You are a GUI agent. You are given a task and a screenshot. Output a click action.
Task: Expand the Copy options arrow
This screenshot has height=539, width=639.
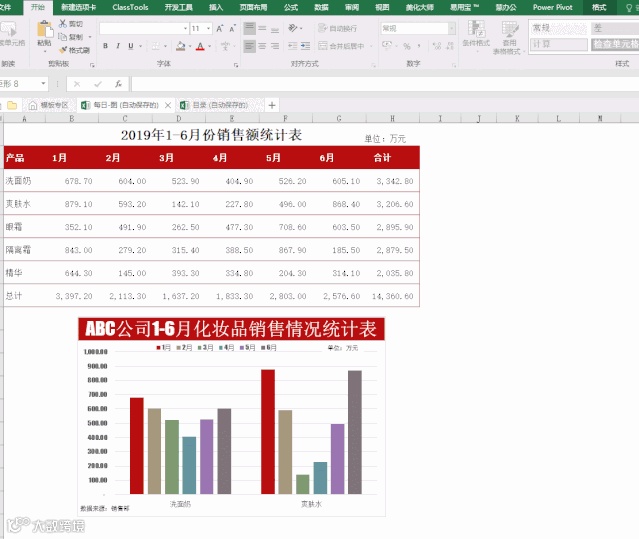tap(90, 37)
